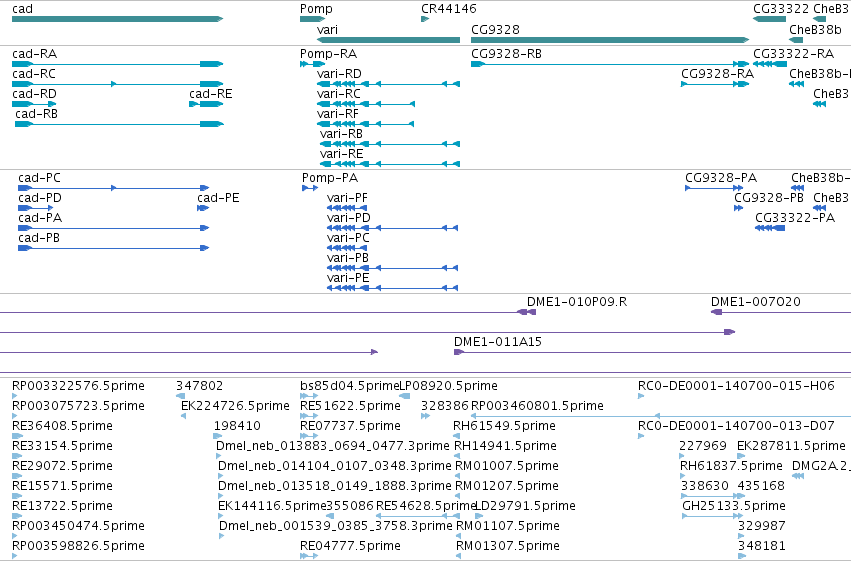Click EST EK287811.5prime
851x561 pixels.
(791, 446)
